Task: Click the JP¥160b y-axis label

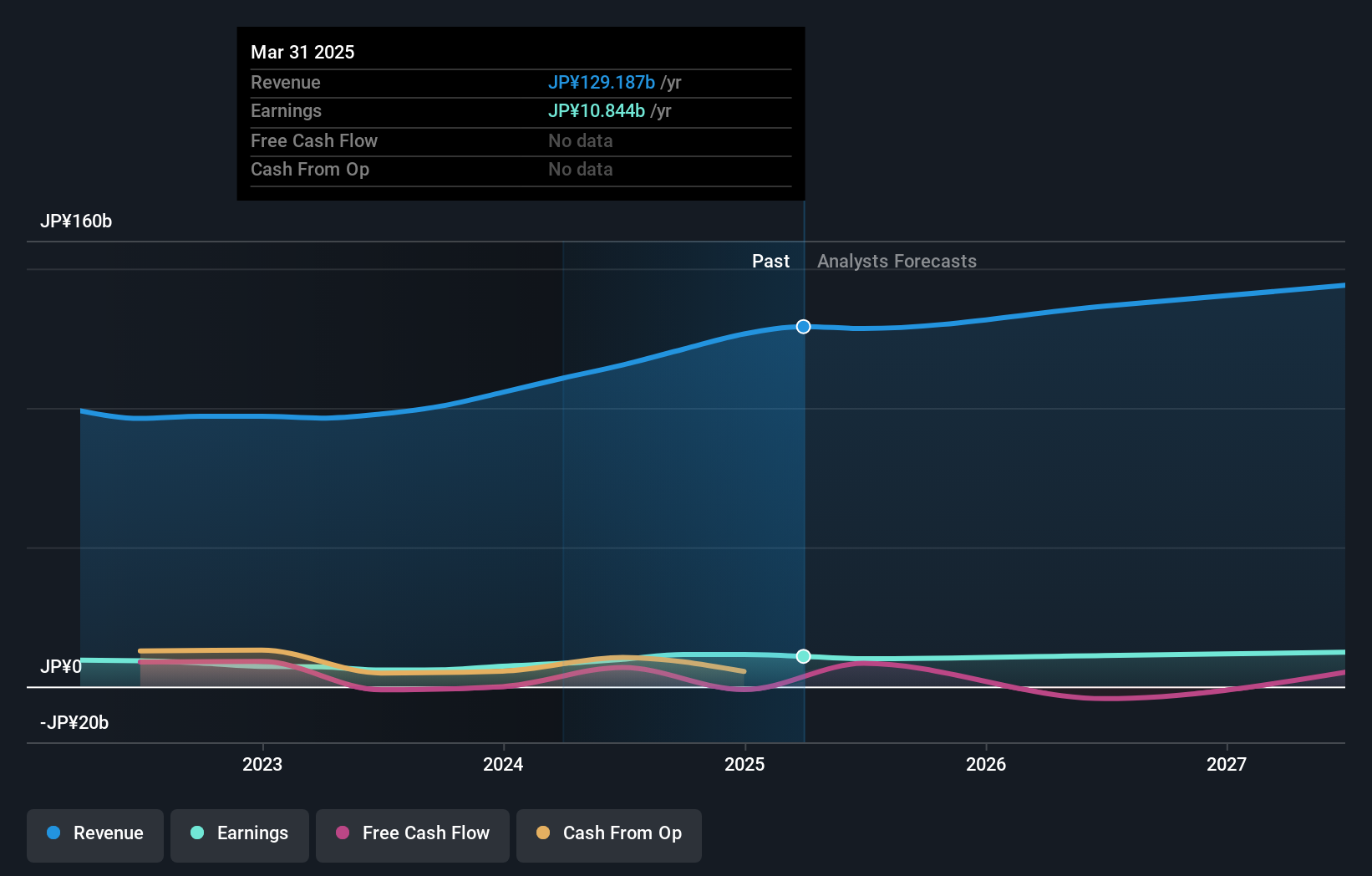Action: click(76, 222)
